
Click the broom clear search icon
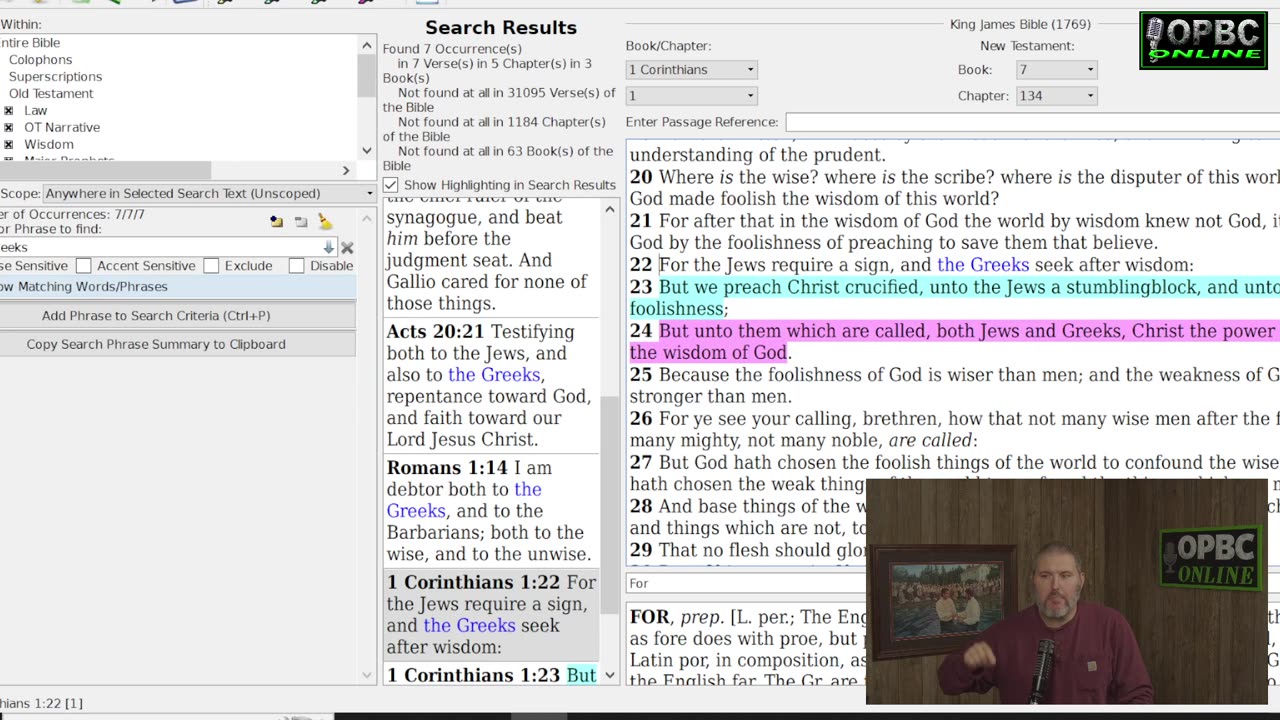[x=325, y=222]
